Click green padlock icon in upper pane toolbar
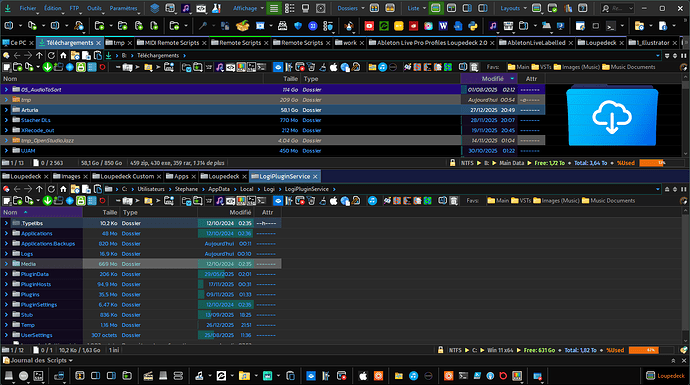690x385 pixels. 81,67
